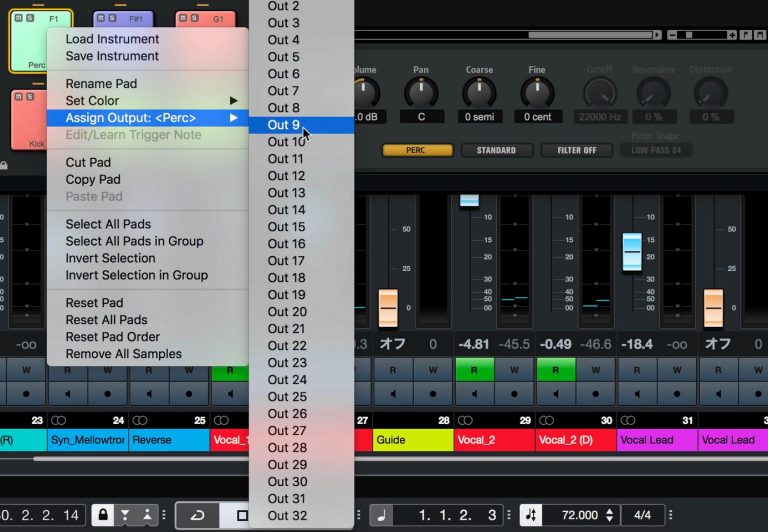Mute the Kick pad
The image size is (768, 532).
(19, 97)
